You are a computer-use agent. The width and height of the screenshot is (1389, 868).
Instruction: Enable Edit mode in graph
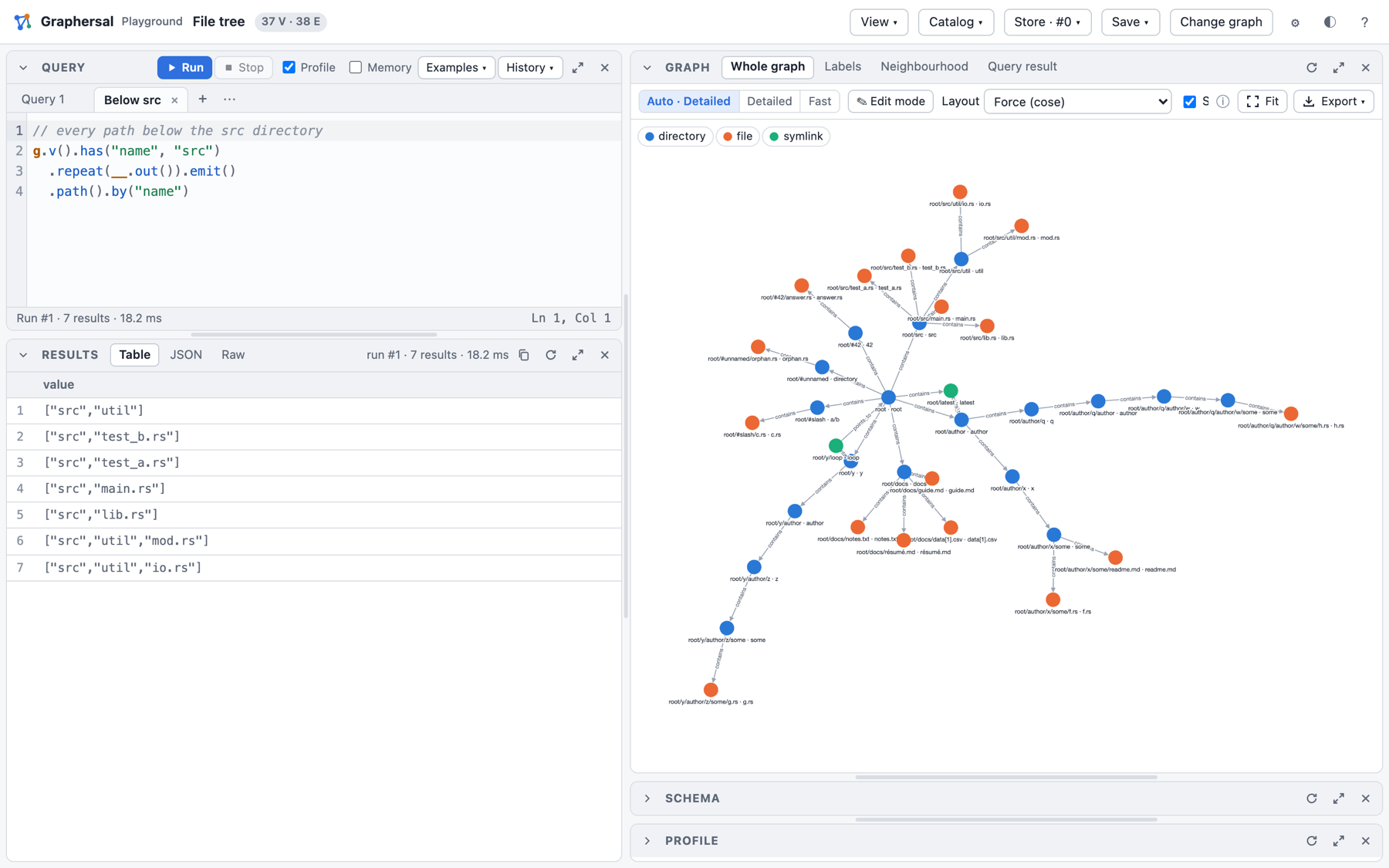point(891,102)
